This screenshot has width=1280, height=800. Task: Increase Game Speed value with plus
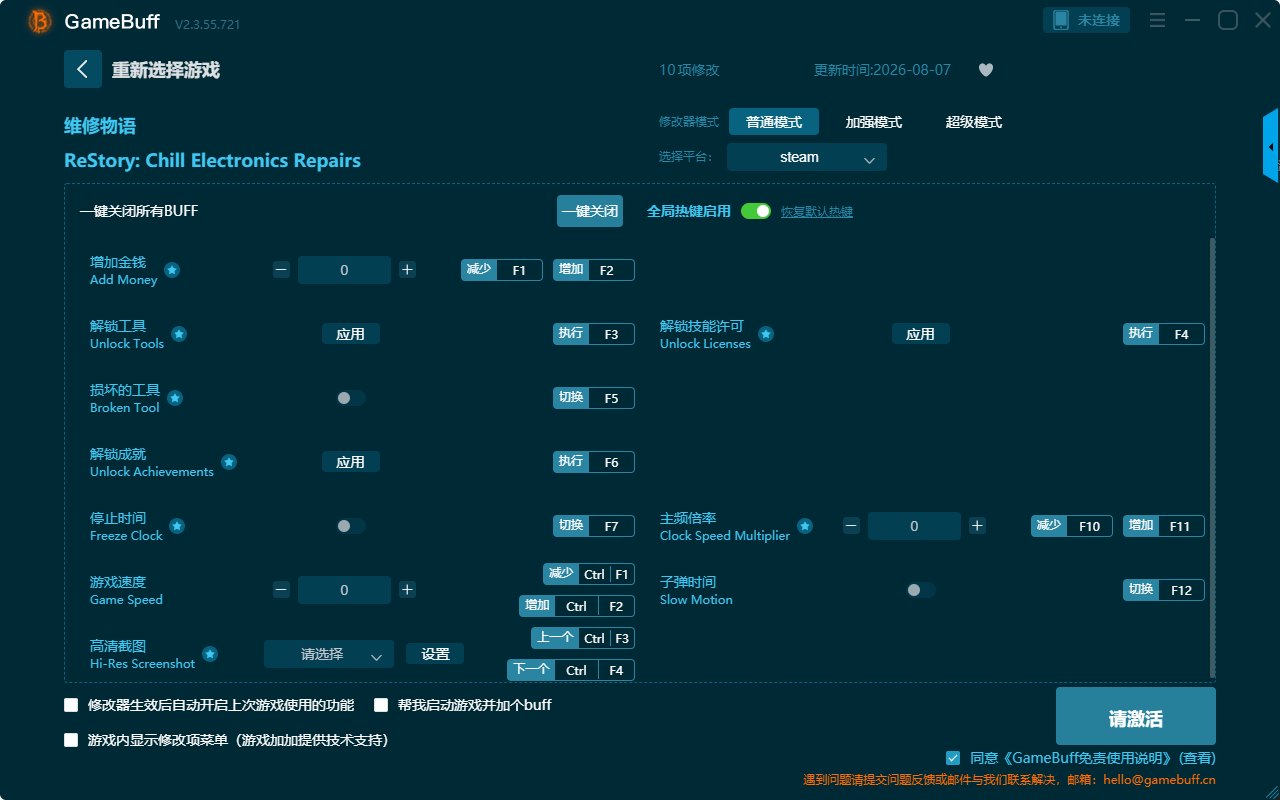(407, 590)
